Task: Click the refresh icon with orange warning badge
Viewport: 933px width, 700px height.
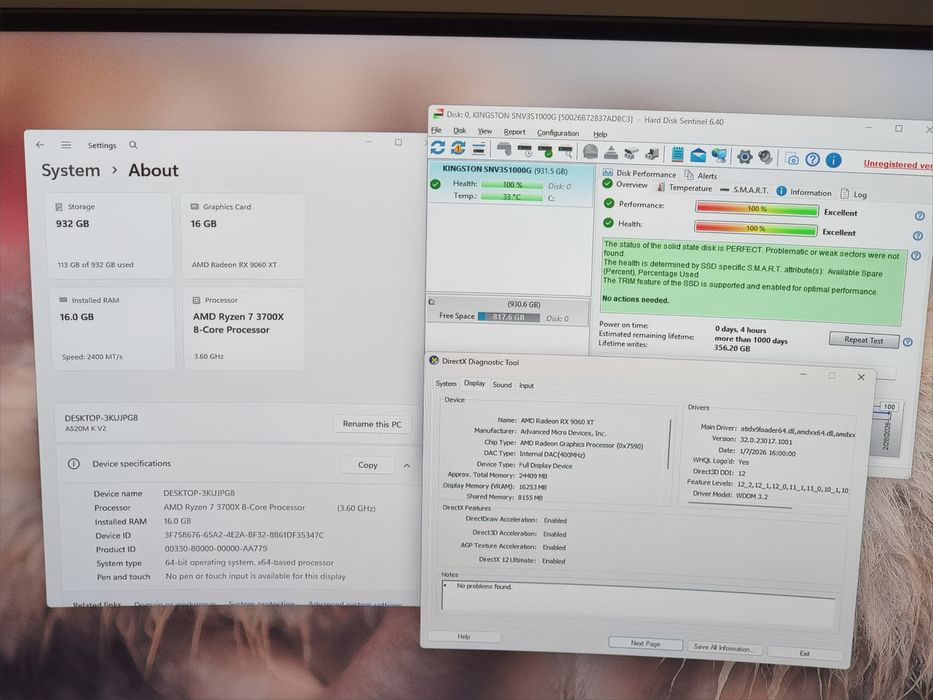Action: pyautogui.click(x=458, y=148)
